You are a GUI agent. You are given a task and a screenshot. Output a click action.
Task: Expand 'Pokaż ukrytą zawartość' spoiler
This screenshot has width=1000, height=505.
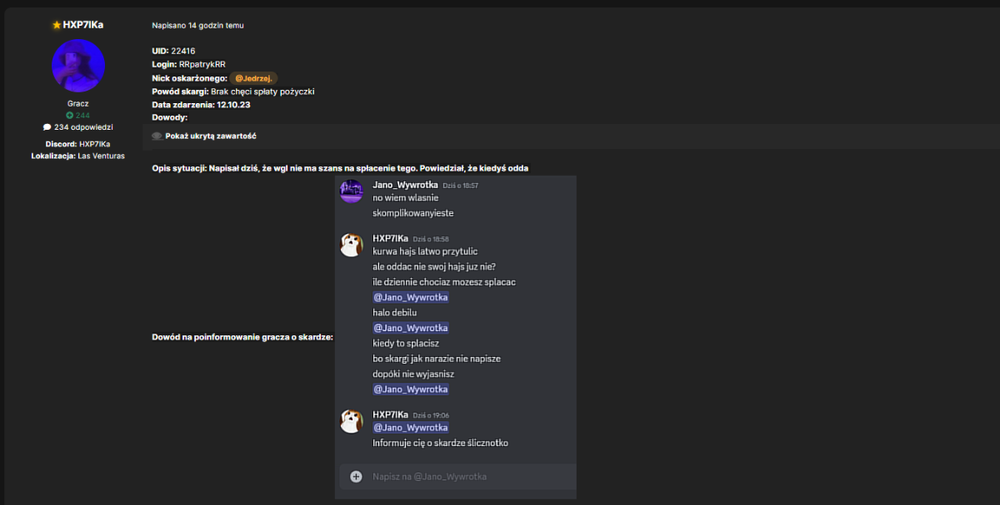click(210, 136)
